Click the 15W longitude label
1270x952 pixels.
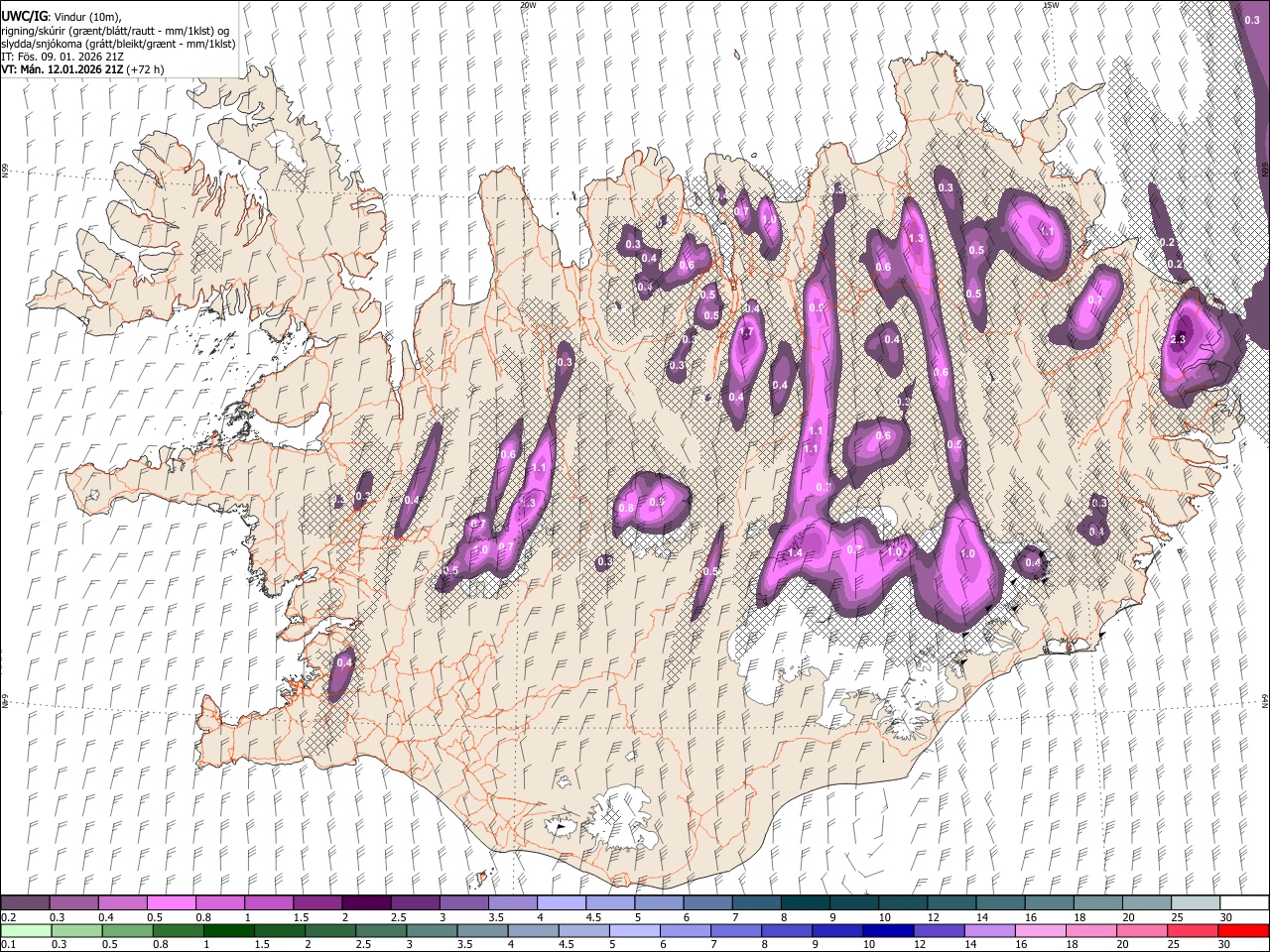pos(1050,5)
